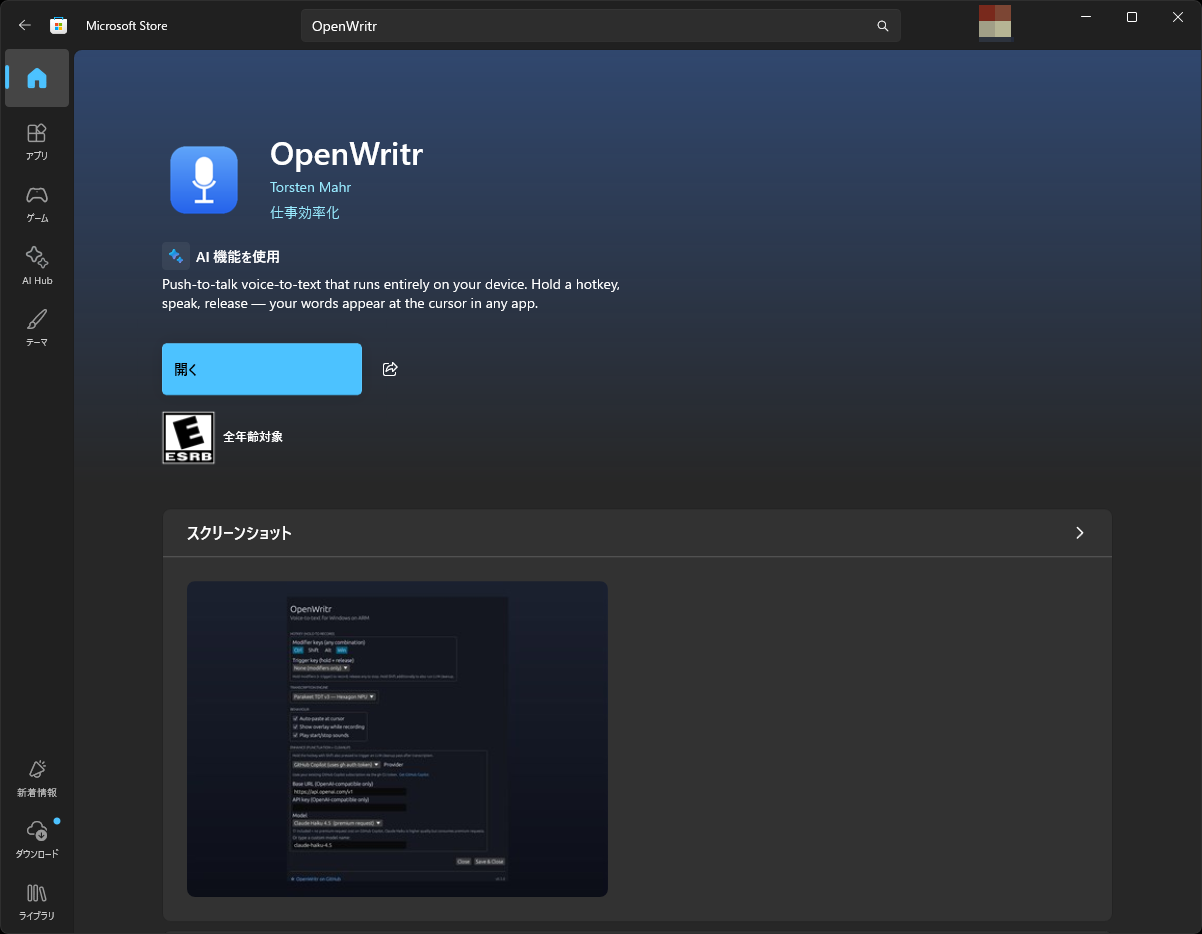Click the OpenWritr microphone app icon
The image size is (1202, 934).
(x=204, y=180)
